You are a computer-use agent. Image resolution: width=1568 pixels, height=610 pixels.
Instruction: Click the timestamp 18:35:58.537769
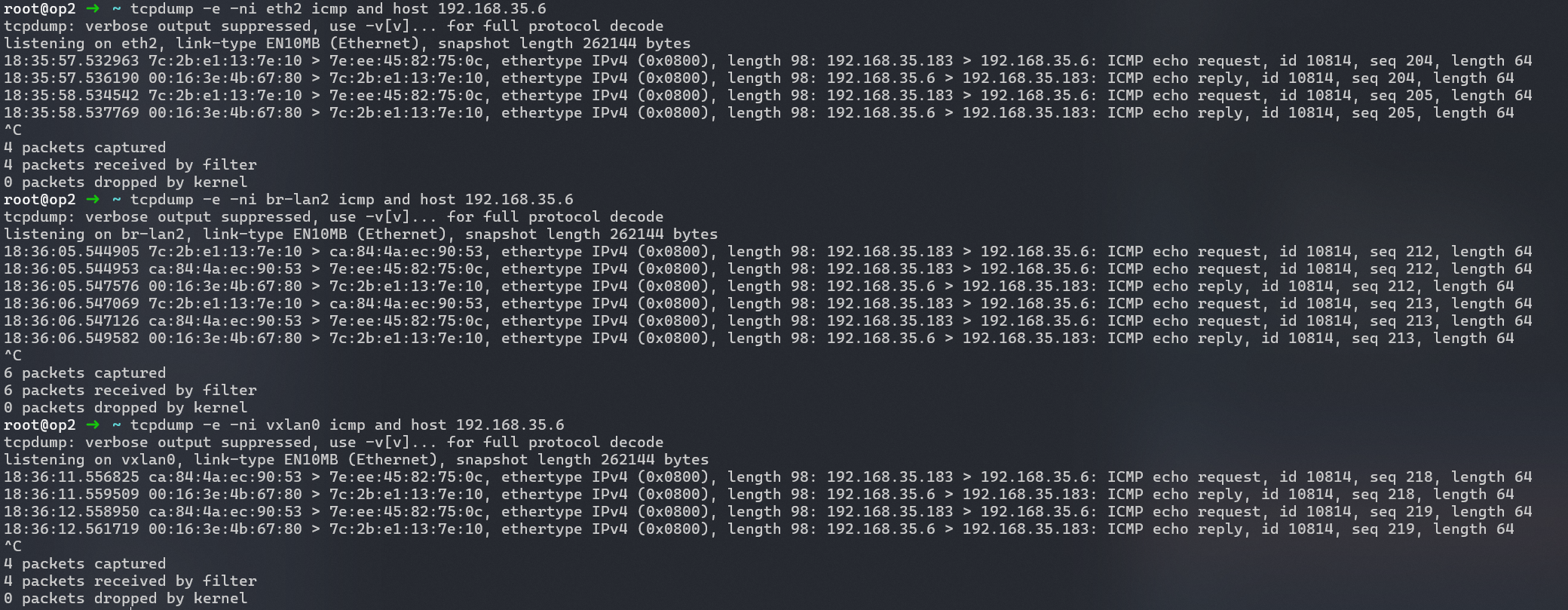71,113
